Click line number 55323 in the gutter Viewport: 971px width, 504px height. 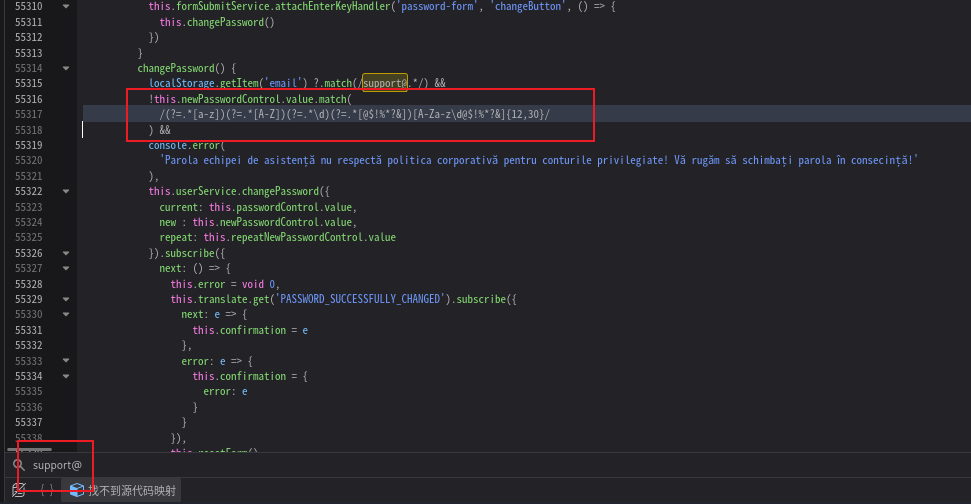pos(28,207)
